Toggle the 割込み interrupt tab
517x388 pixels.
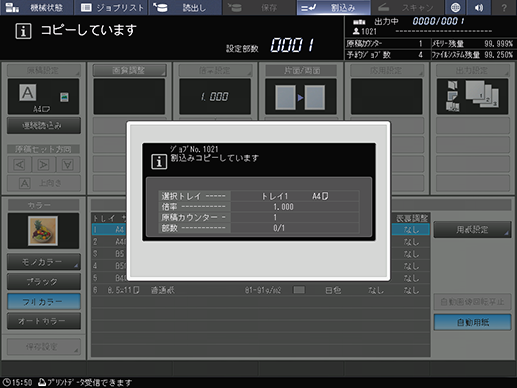coord(333,7)
